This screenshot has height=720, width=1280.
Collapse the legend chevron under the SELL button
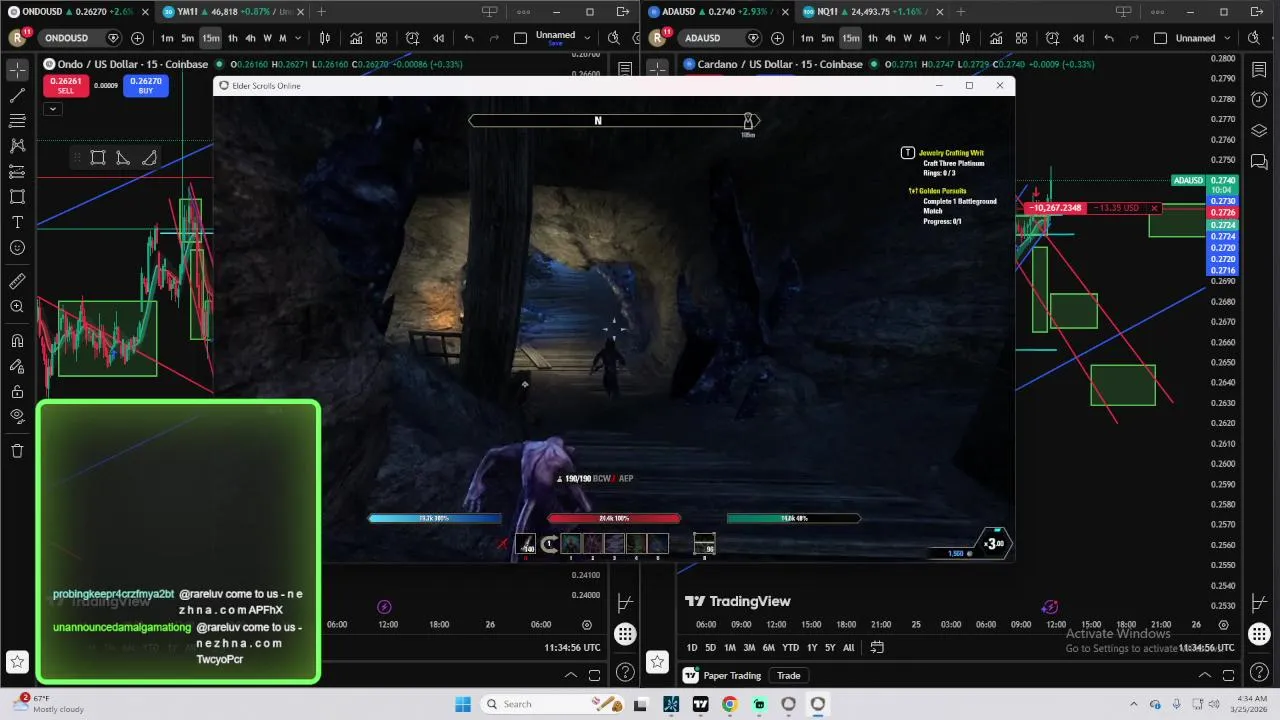pyautogui.click(x=53, y=109)
